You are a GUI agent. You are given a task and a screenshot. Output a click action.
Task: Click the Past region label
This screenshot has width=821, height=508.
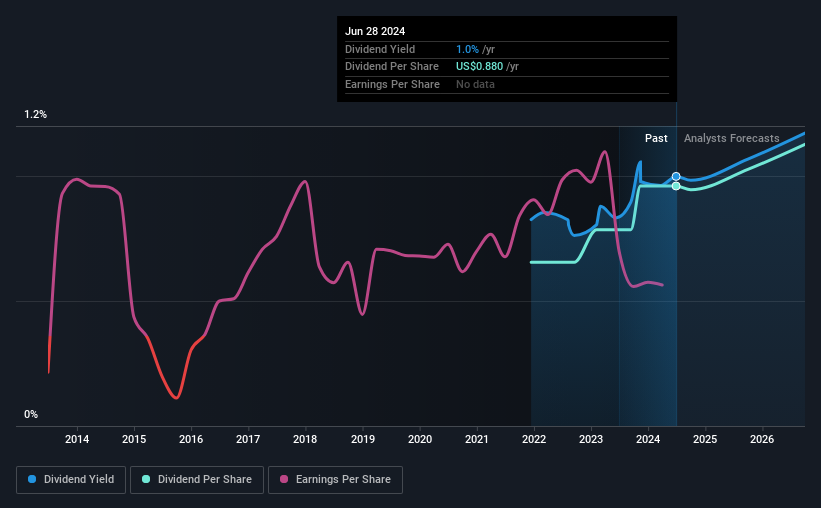[x=656, y=138]
